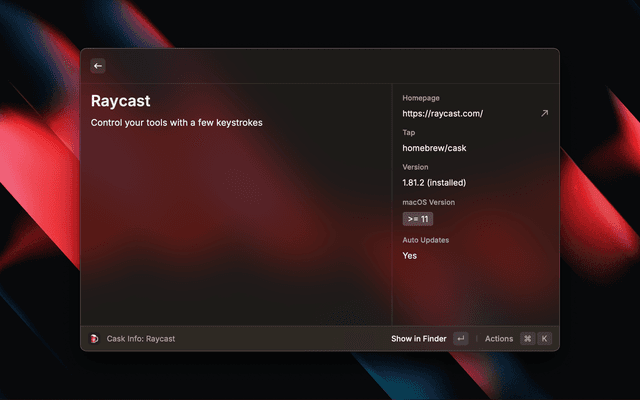Click the Command key symbol icon
Viewport: 640px width, 400px height.
[527, 339]
